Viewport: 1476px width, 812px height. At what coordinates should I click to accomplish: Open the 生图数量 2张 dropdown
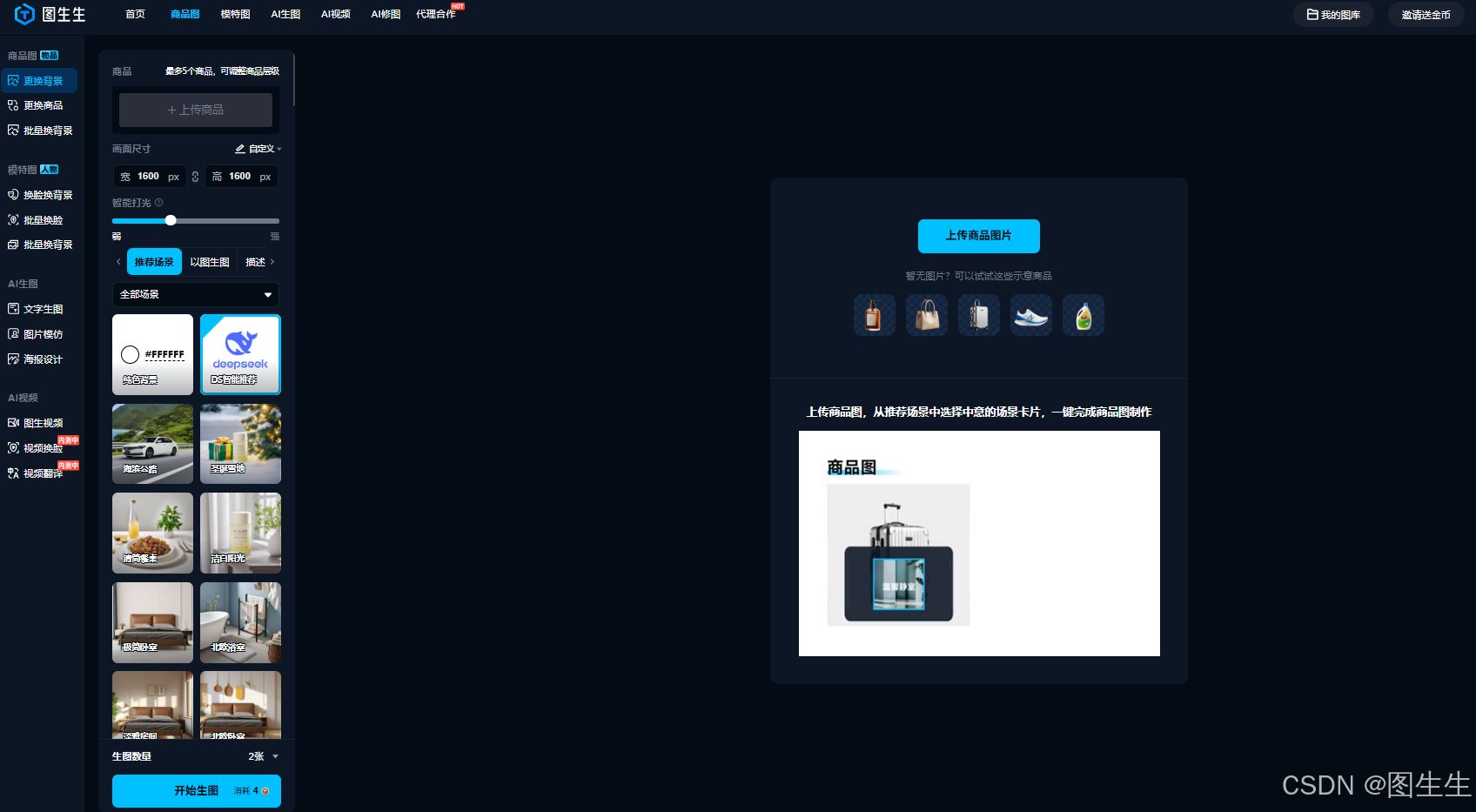point(263,756)
